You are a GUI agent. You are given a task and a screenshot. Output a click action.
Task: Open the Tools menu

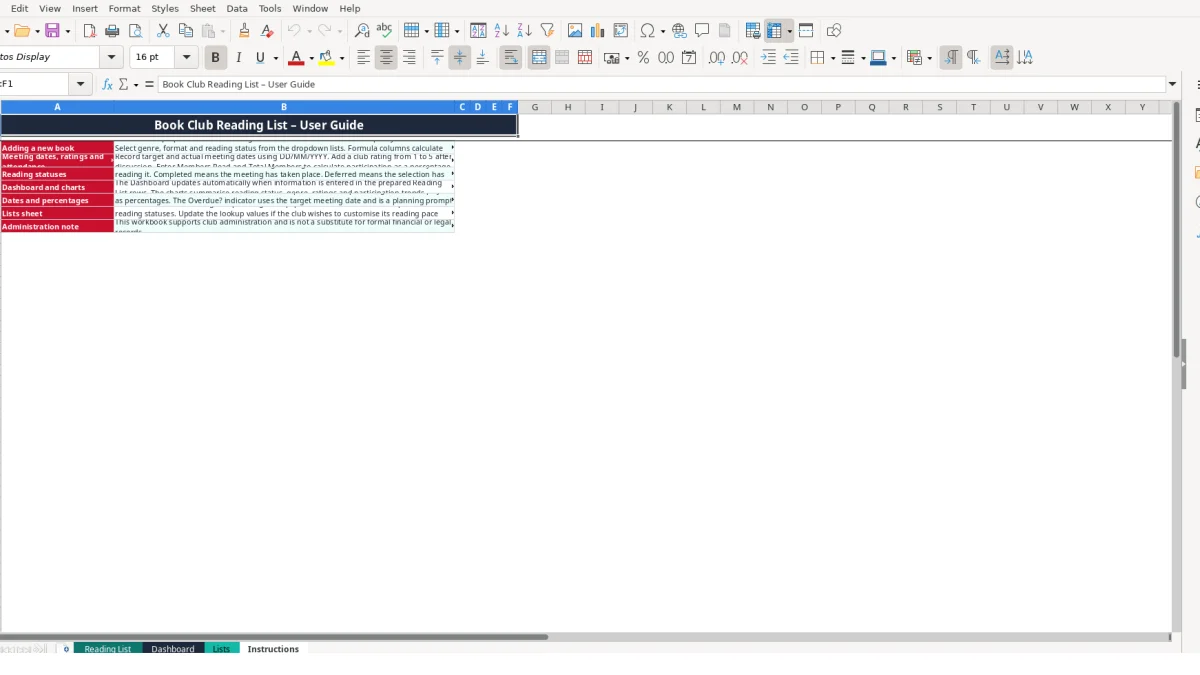point(270,8)
